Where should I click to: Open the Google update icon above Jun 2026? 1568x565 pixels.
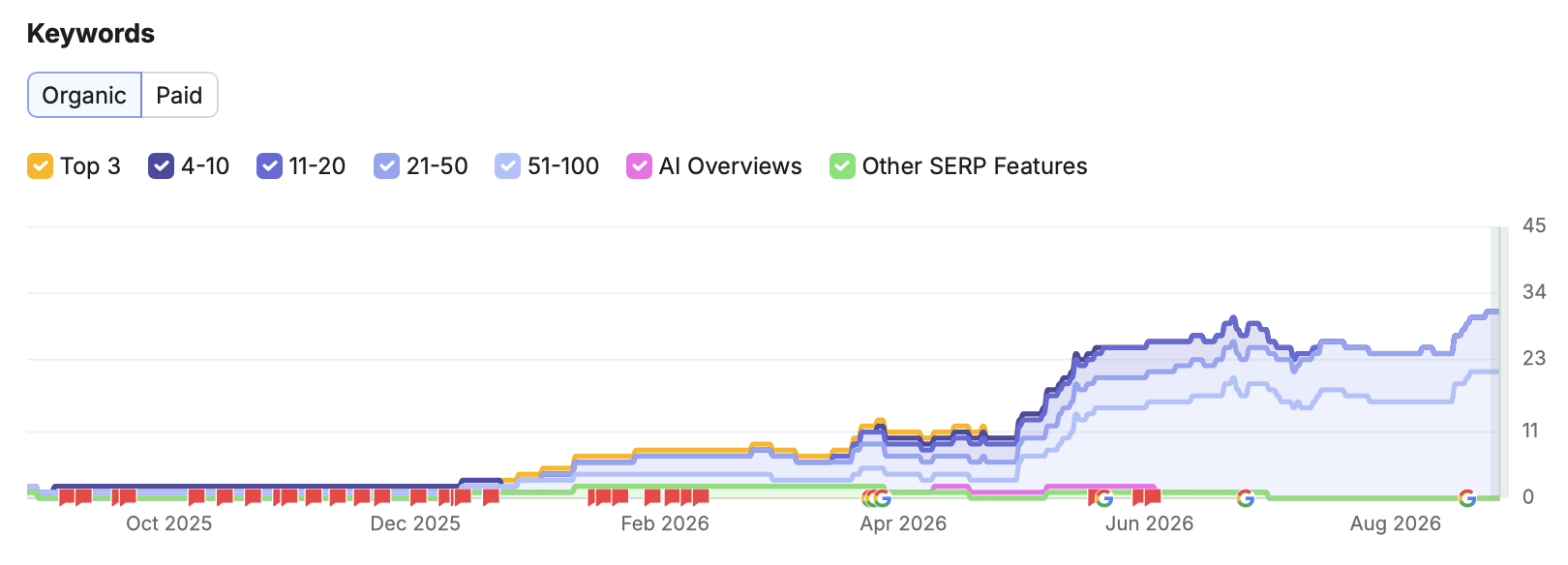pyautogui.click(x=1103, y=498)
